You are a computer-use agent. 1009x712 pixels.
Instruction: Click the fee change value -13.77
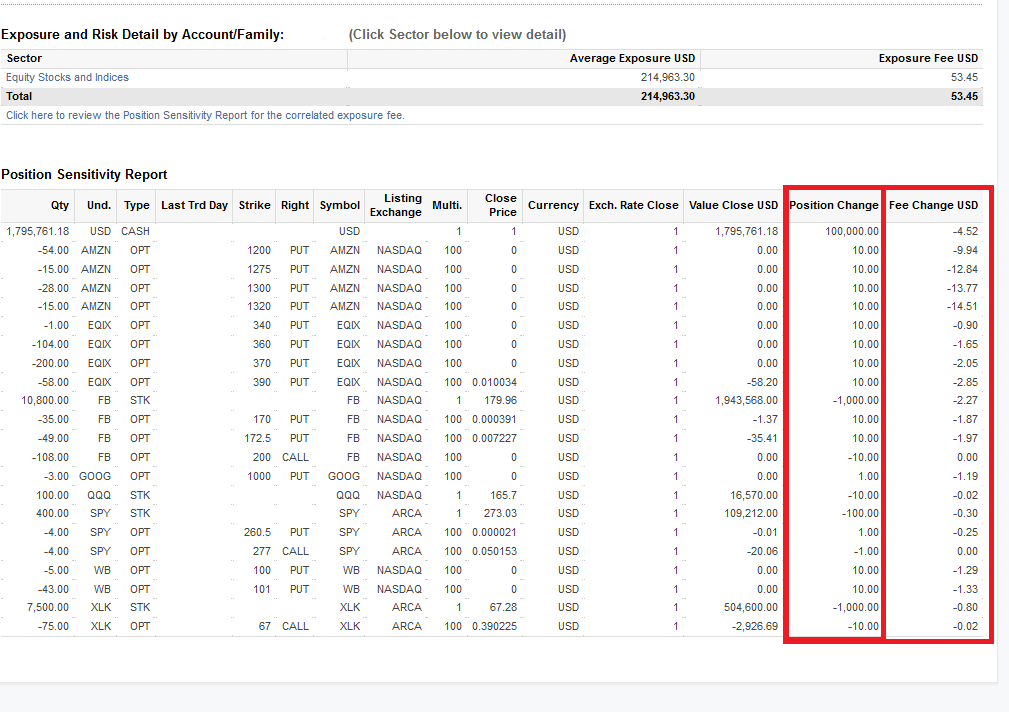pyautogui.click(x=962, y=288)
